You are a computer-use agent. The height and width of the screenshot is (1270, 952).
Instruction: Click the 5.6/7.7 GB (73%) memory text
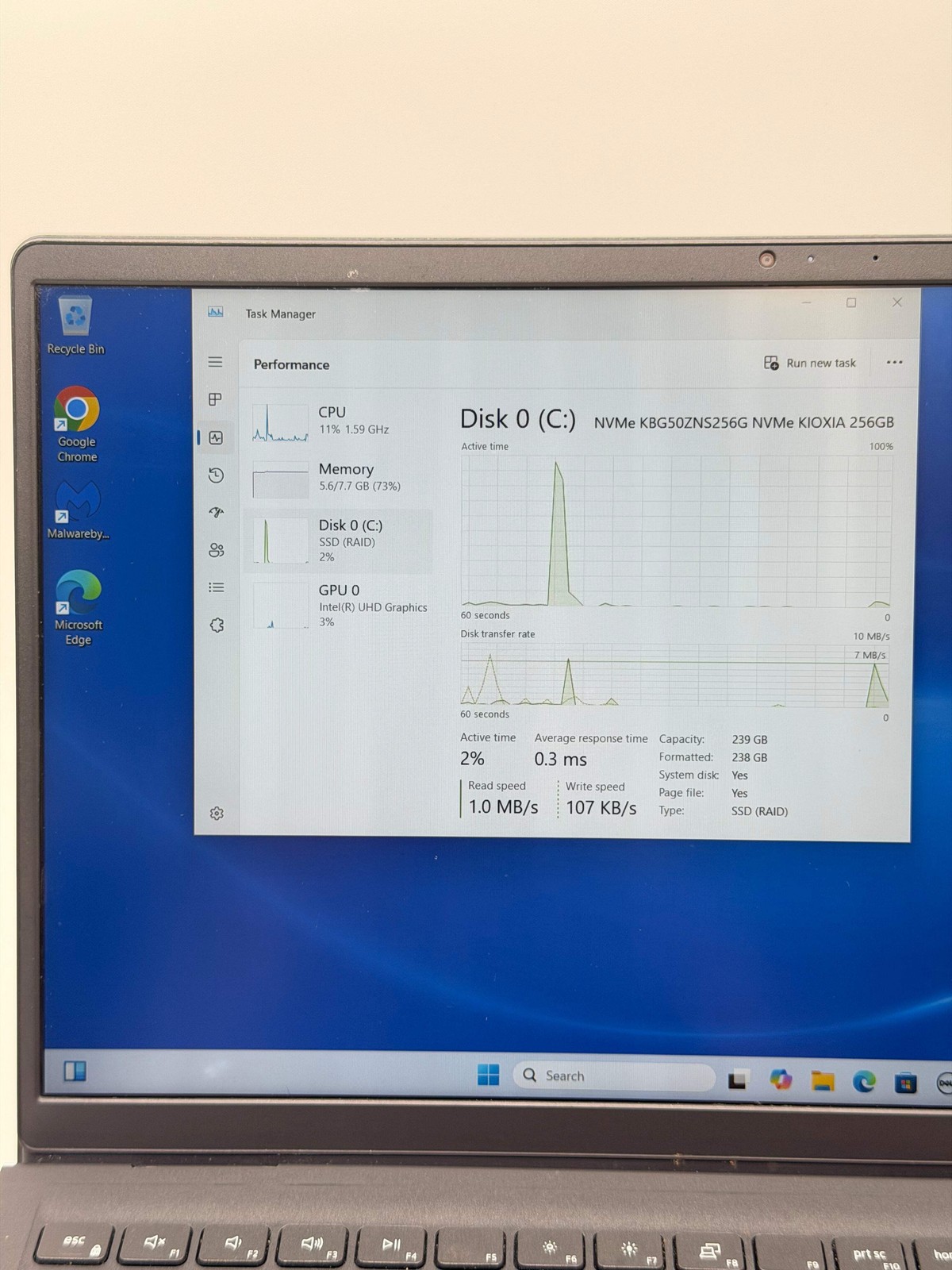tap(359, 486)
